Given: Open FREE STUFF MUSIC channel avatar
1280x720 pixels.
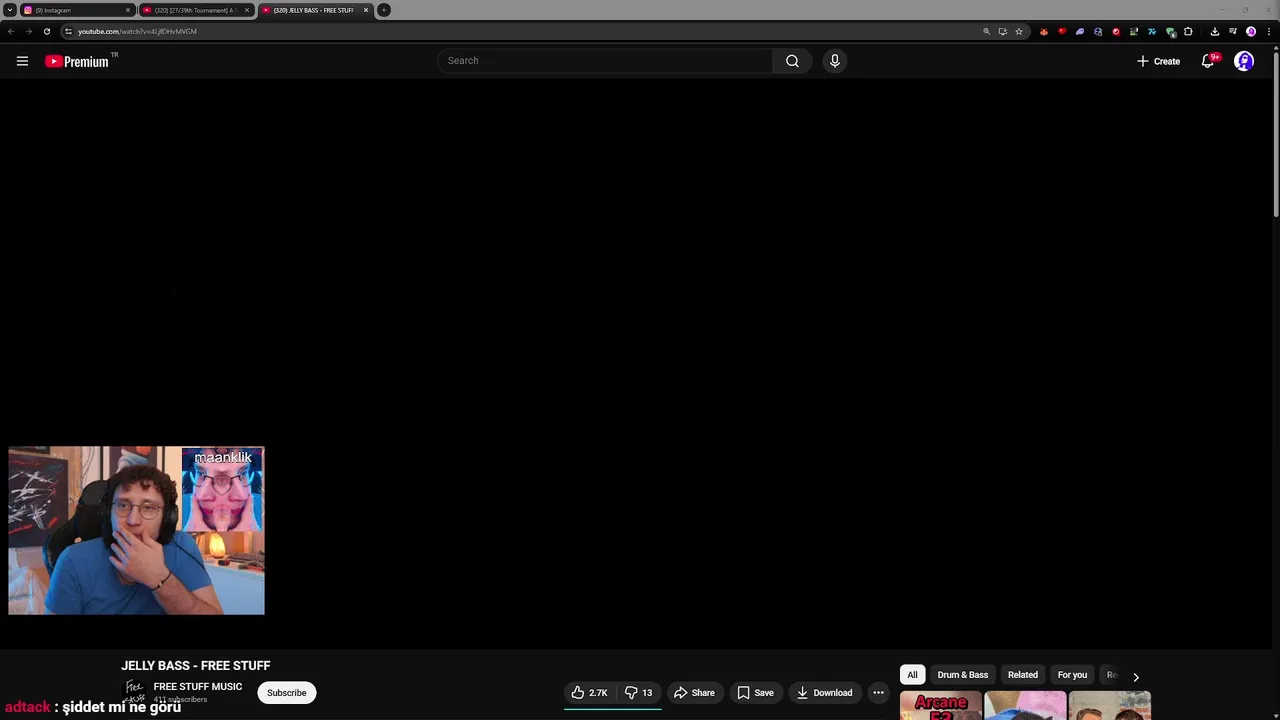Looking at the screenshot, I should click(x=134, y=691).
